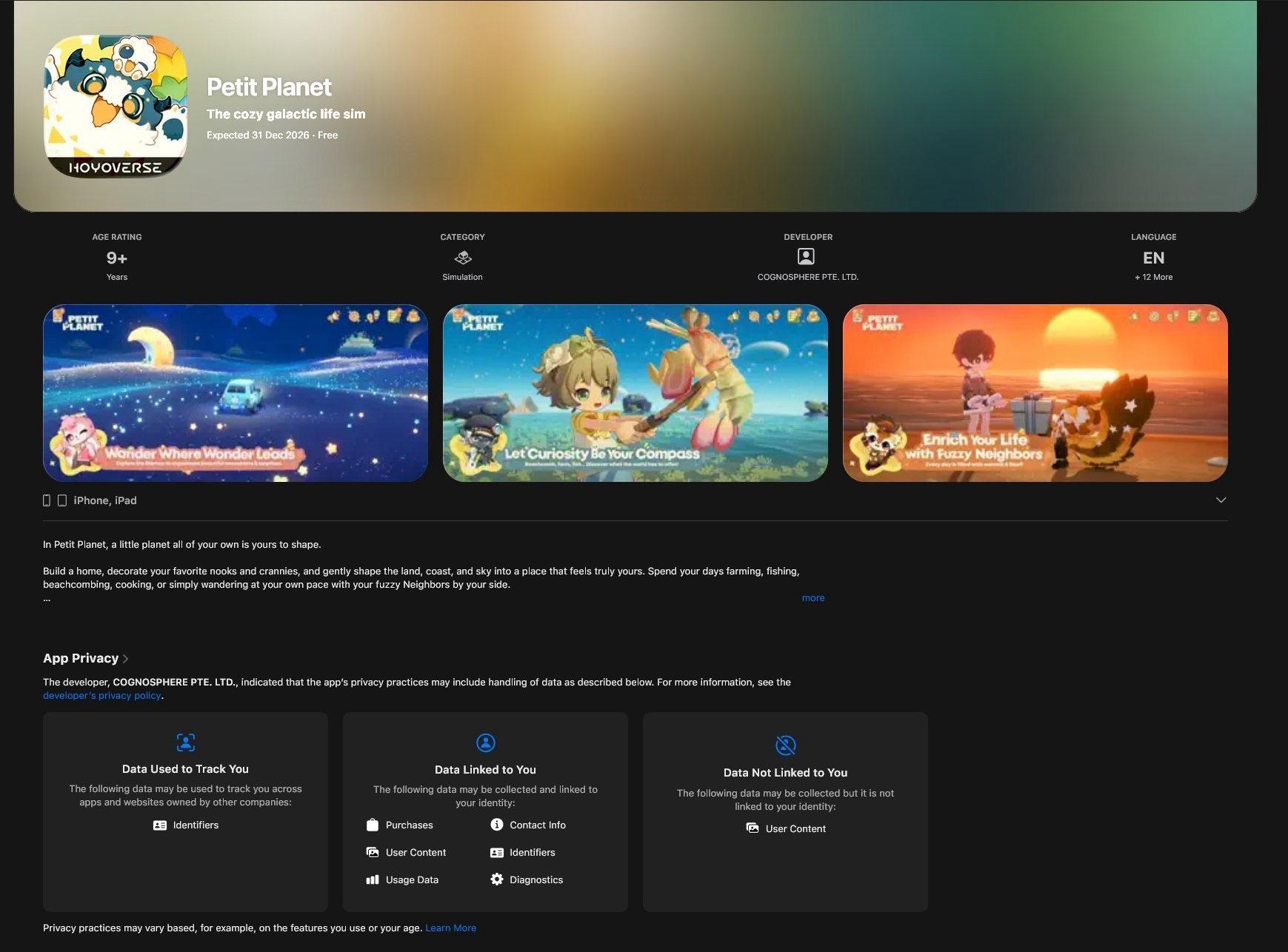Click the cozy galactic life sim subtitle
The image size is (1288, 952).
tap(286, 114)
